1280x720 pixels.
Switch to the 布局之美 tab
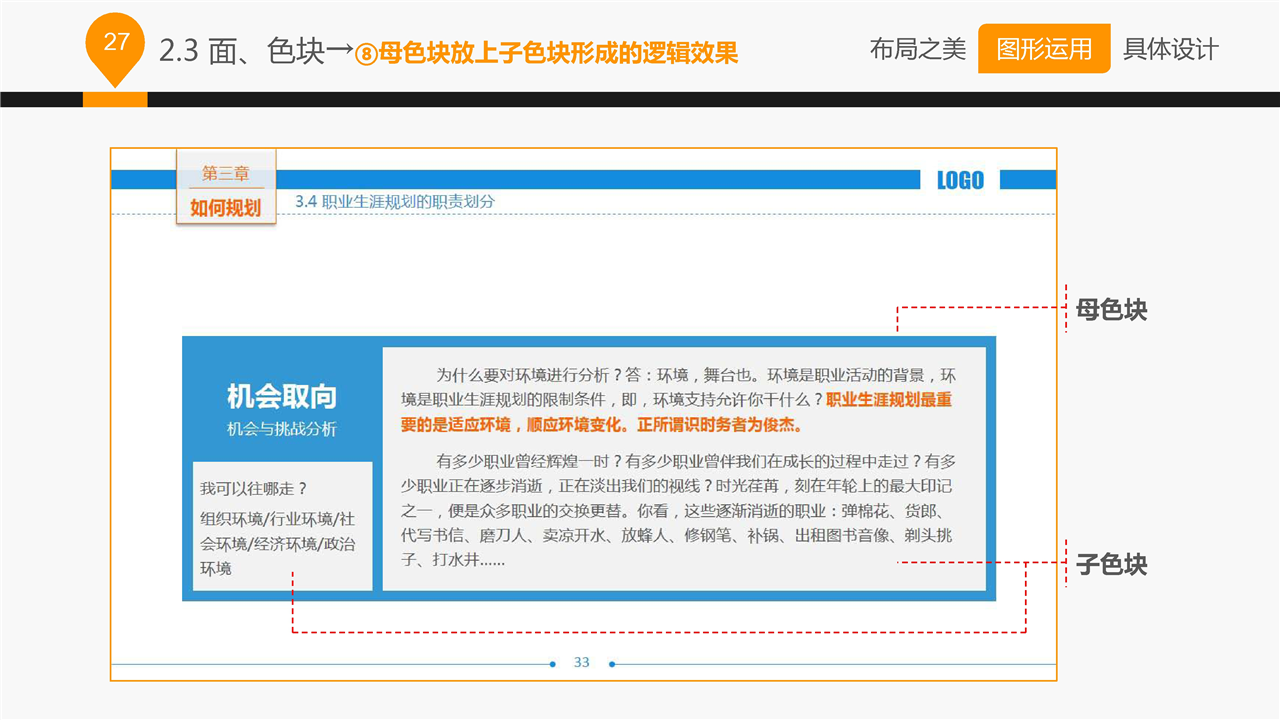click(x=917, y=49)
